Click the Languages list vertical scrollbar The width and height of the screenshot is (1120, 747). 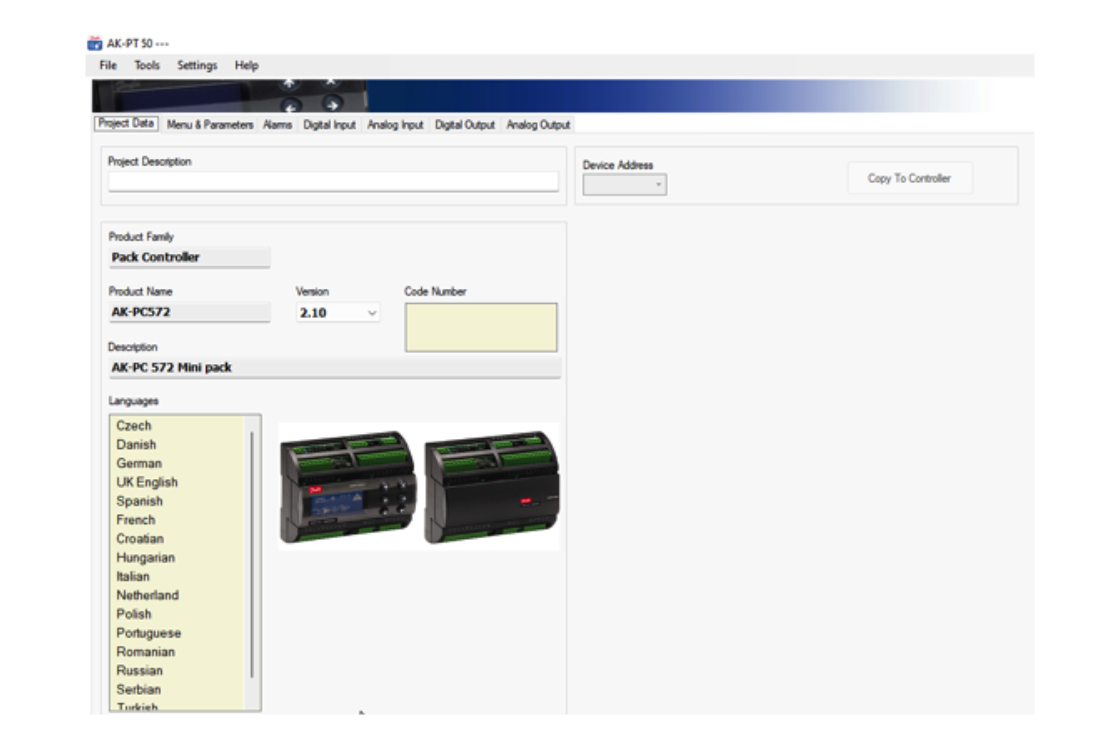(252, 555)
